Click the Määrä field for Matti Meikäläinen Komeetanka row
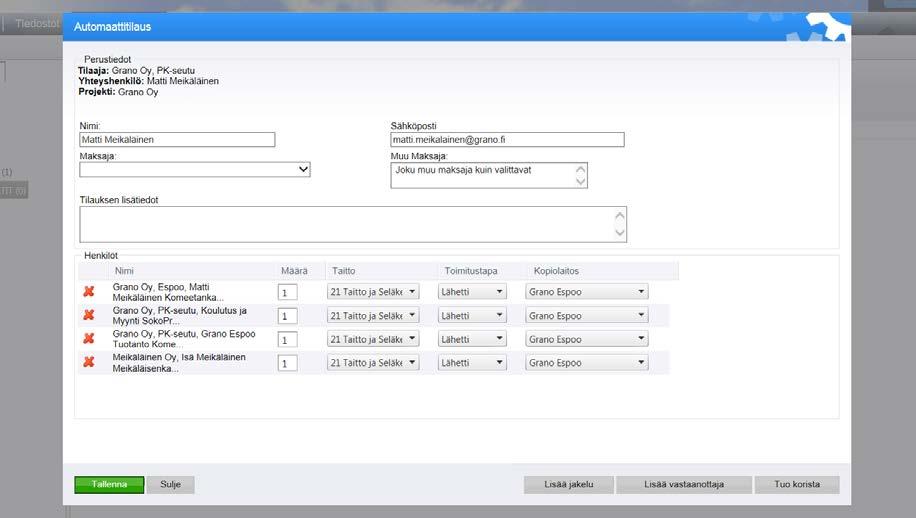This screenshot has width=916, height=518. pyautogui.click(x=287, y=292)
